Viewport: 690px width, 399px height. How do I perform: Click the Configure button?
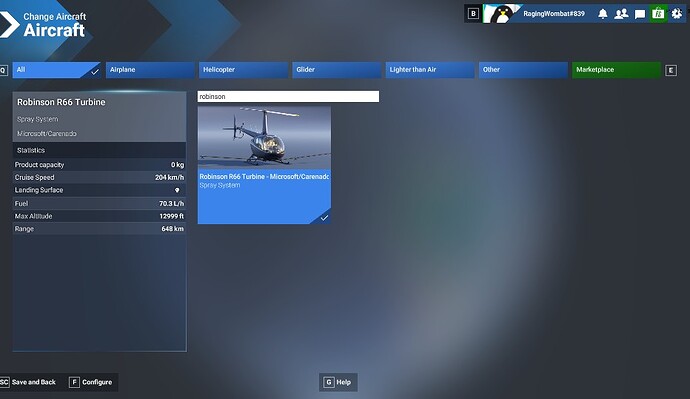[91, 382]
